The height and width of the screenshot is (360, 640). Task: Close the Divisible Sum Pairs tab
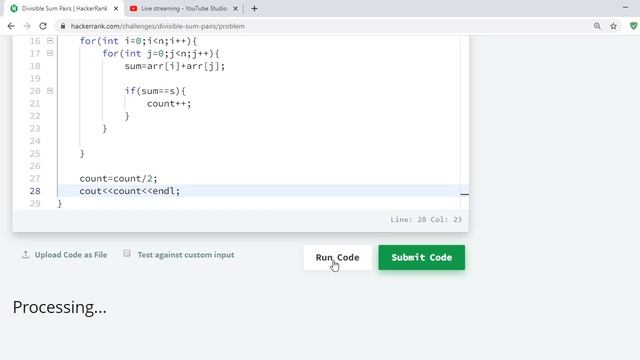tap(116, 9)
